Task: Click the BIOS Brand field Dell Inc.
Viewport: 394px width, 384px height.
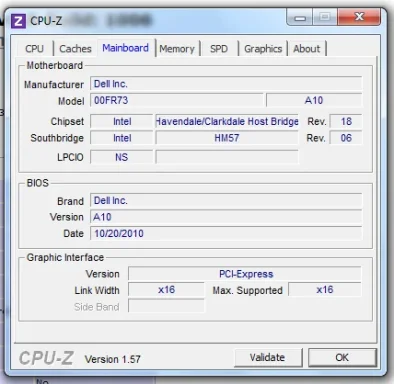Action: [x=226, y=201]
